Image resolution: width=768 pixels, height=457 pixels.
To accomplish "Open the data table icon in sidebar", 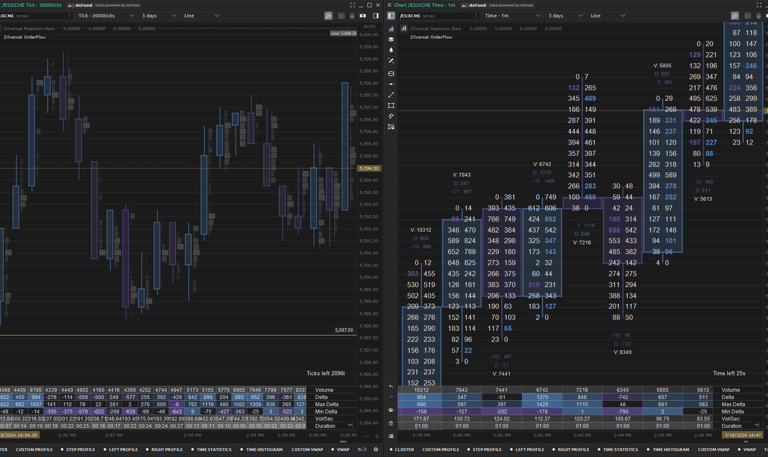I will (x=391, y=127).
